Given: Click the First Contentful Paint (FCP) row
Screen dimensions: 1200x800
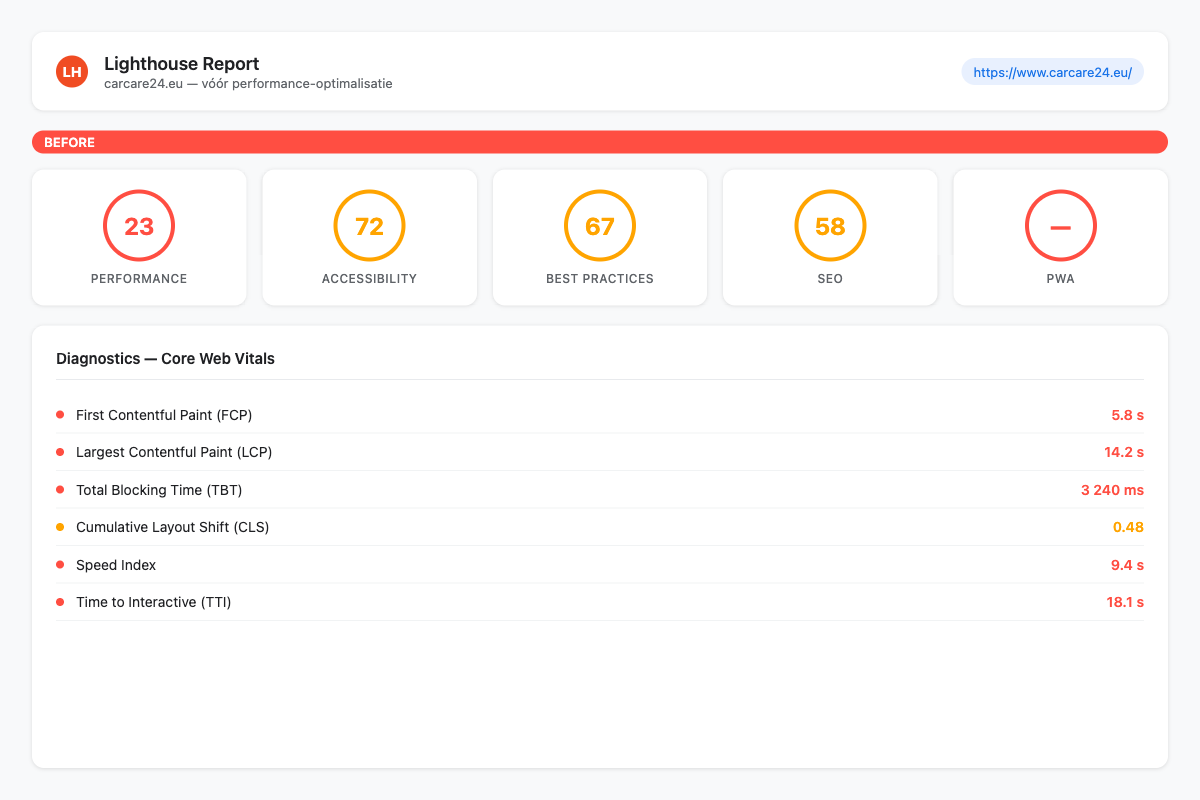Looking at the screenshot, I should (x=600, y=414).
